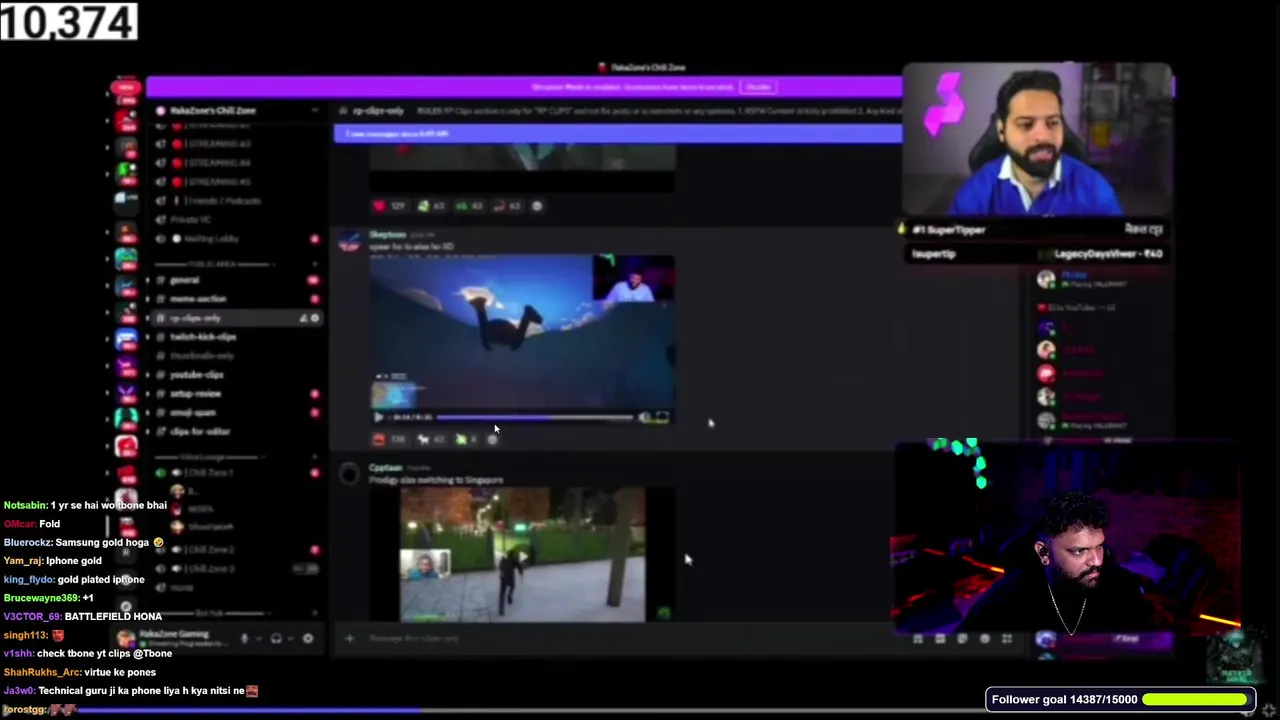Image resolution: width=1280 pixels, height=720 pixels.
Task: Join the STREAMING #4 voice channel
Action: pos(219,163)
